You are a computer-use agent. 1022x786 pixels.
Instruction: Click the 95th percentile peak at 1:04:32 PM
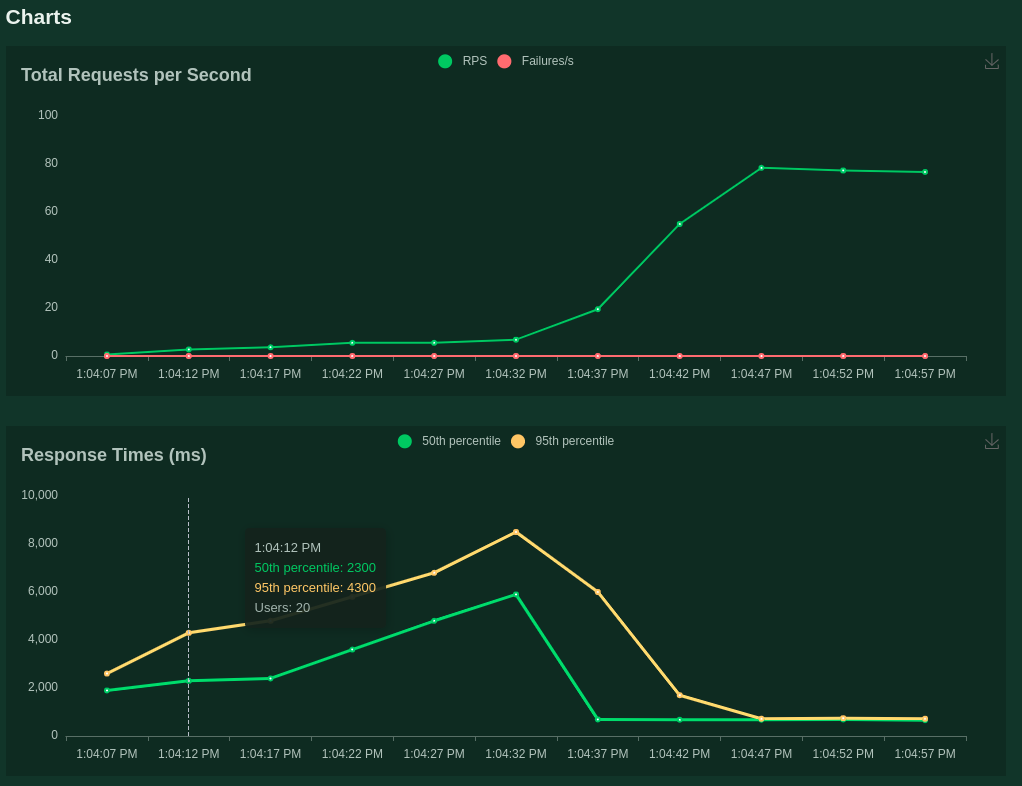515,532
